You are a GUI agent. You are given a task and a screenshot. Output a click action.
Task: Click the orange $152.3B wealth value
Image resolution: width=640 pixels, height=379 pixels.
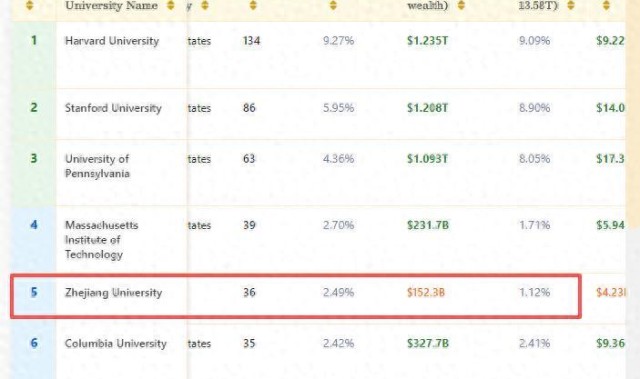(x=426, y=293)
